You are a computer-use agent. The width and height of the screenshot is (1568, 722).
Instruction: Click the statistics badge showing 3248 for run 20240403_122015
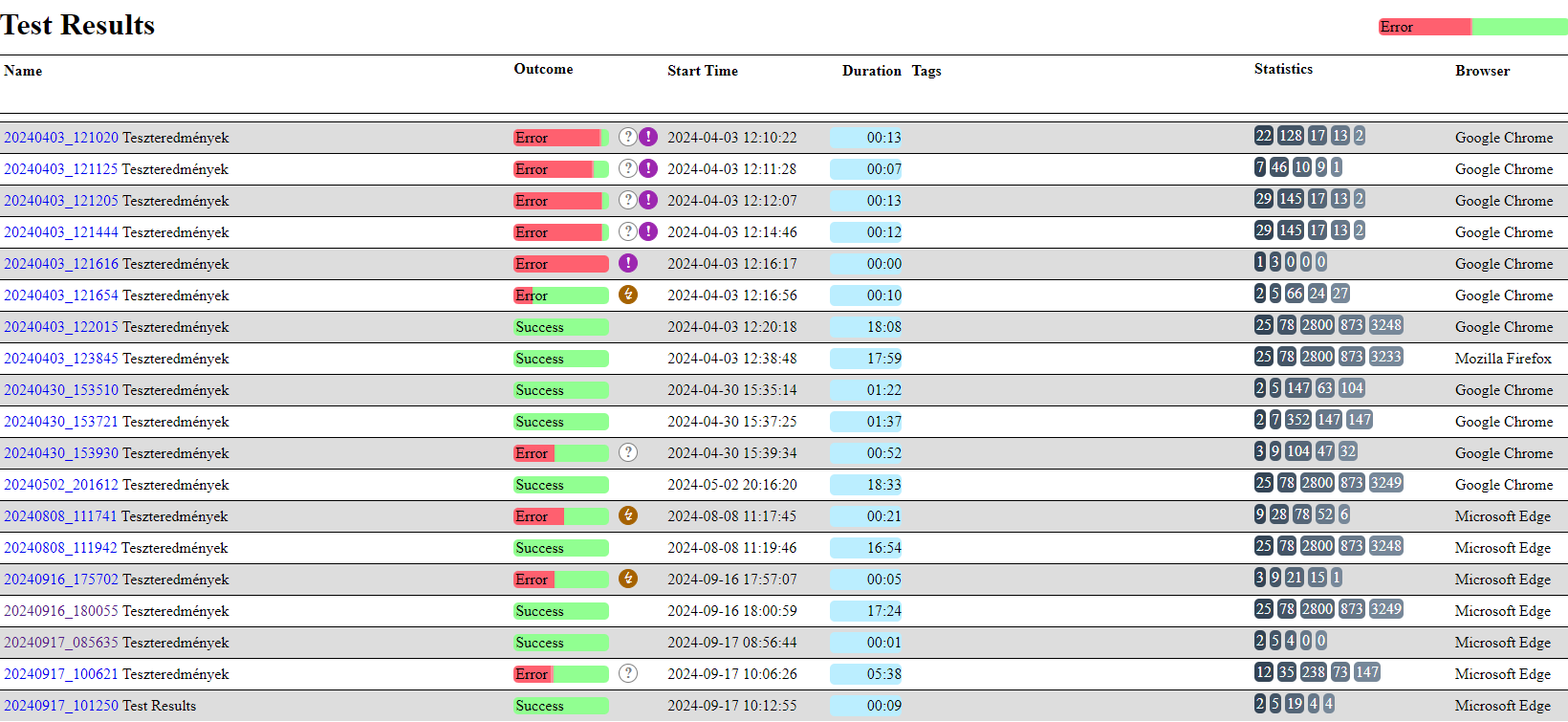1386,325
